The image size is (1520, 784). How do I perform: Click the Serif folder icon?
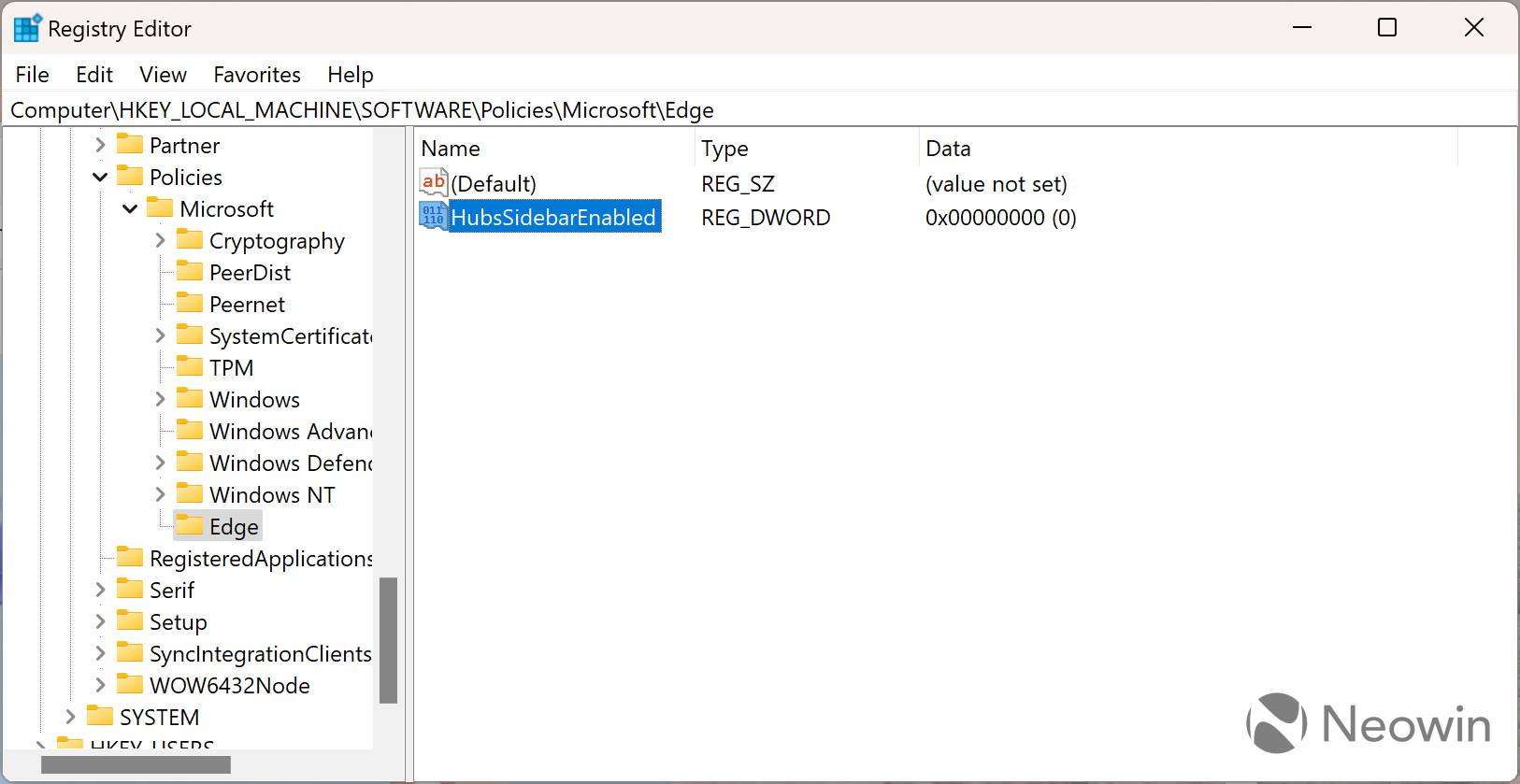coord(129,589)
